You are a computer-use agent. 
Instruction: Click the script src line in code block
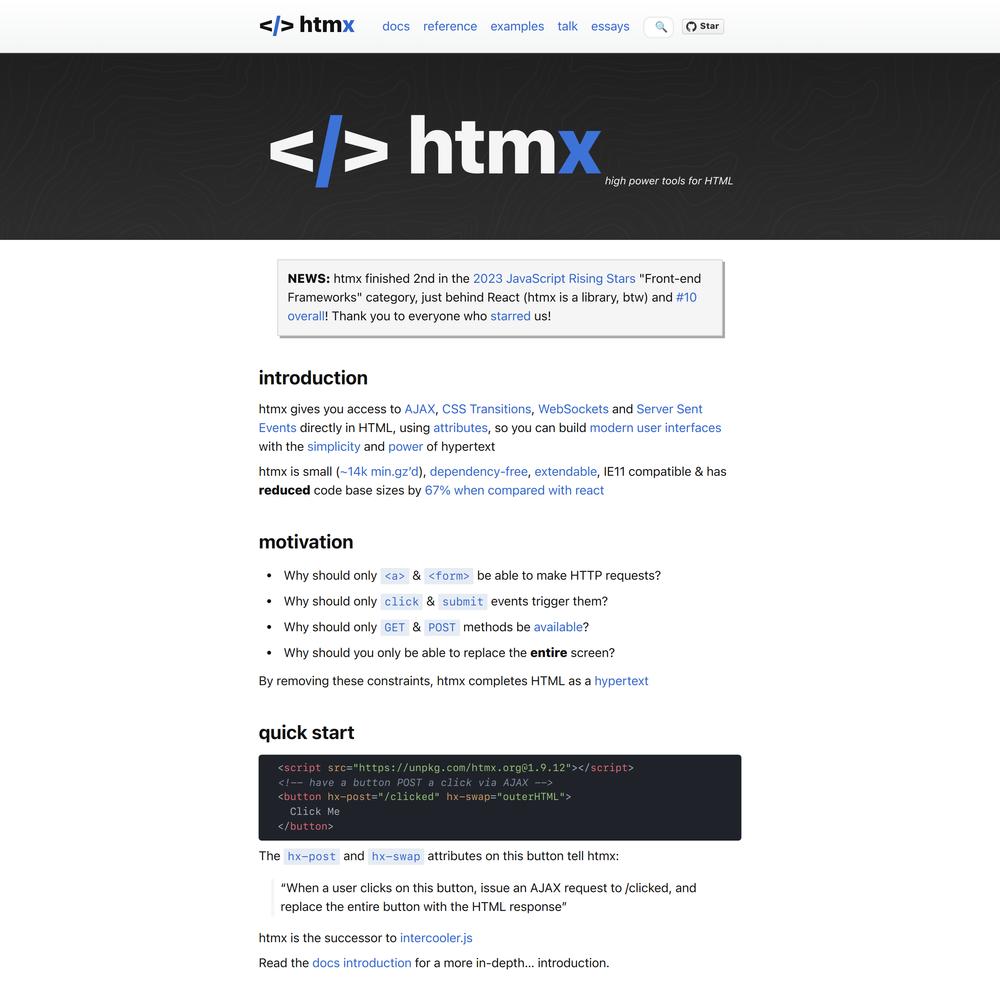[456, 768]
